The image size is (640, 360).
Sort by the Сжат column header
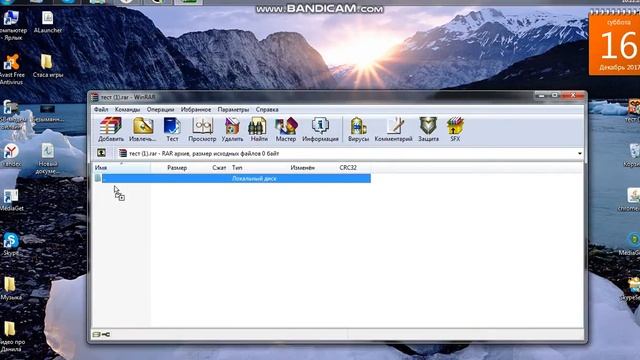219,168
